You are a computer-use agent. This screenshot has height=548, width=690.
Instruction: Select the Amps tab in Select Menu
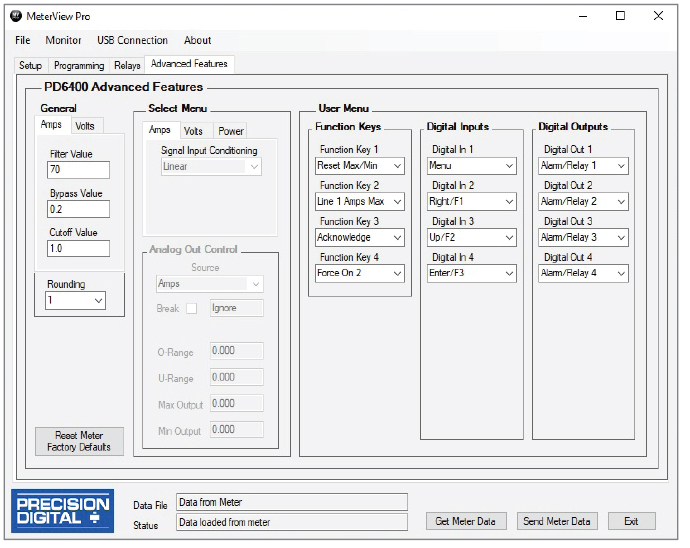pos(160,130)
